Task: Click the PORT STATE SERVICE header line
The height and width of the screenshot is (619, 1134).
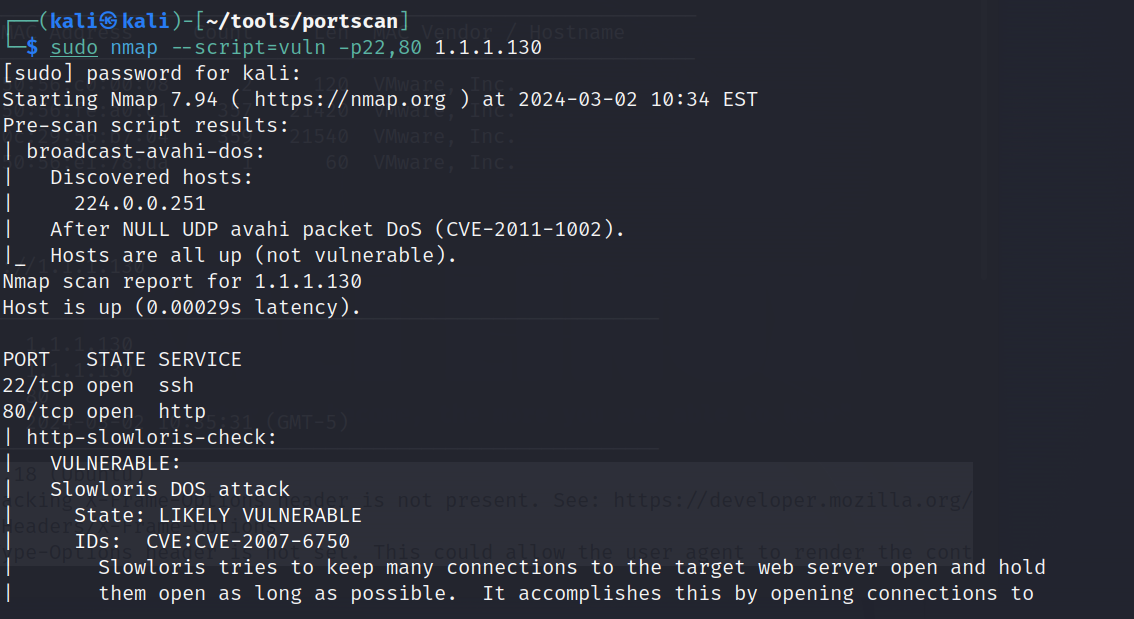Action: click(122, 360)
